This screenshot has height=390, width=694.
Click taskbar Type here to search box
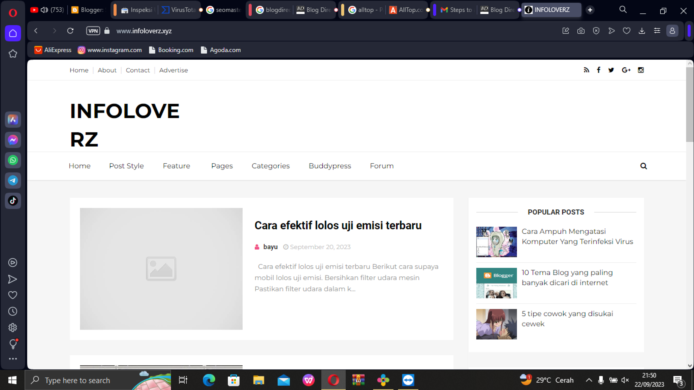coord(97,380)
